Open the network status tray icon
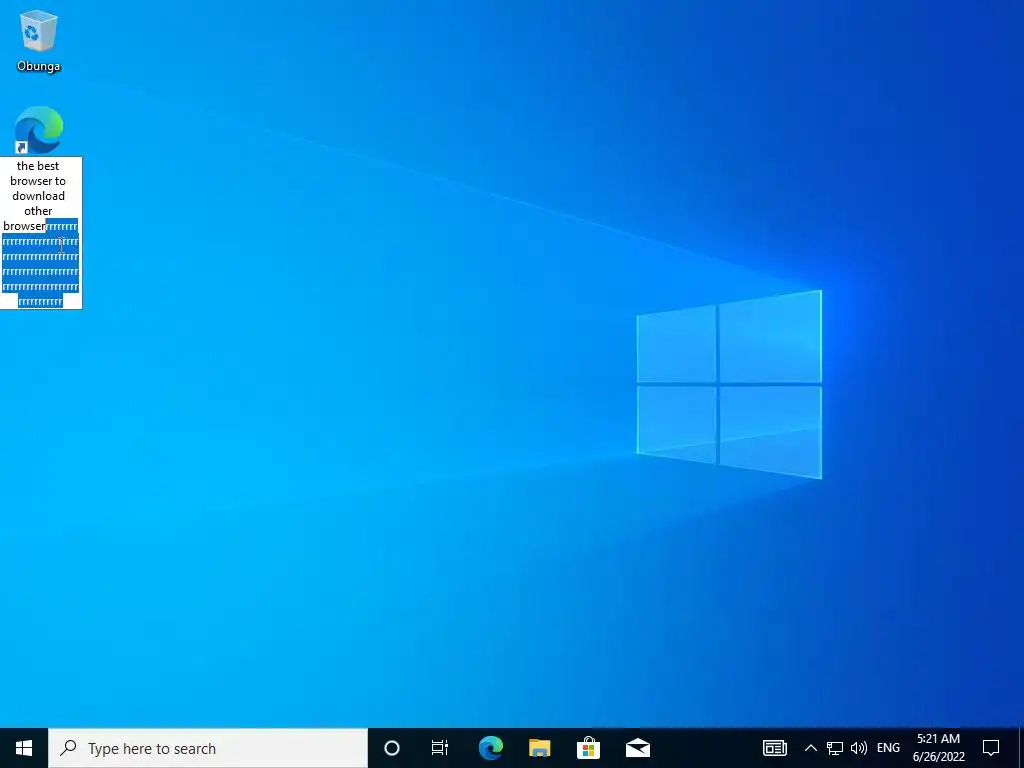This screenshot has height=768, width=1024. (835, 748)
